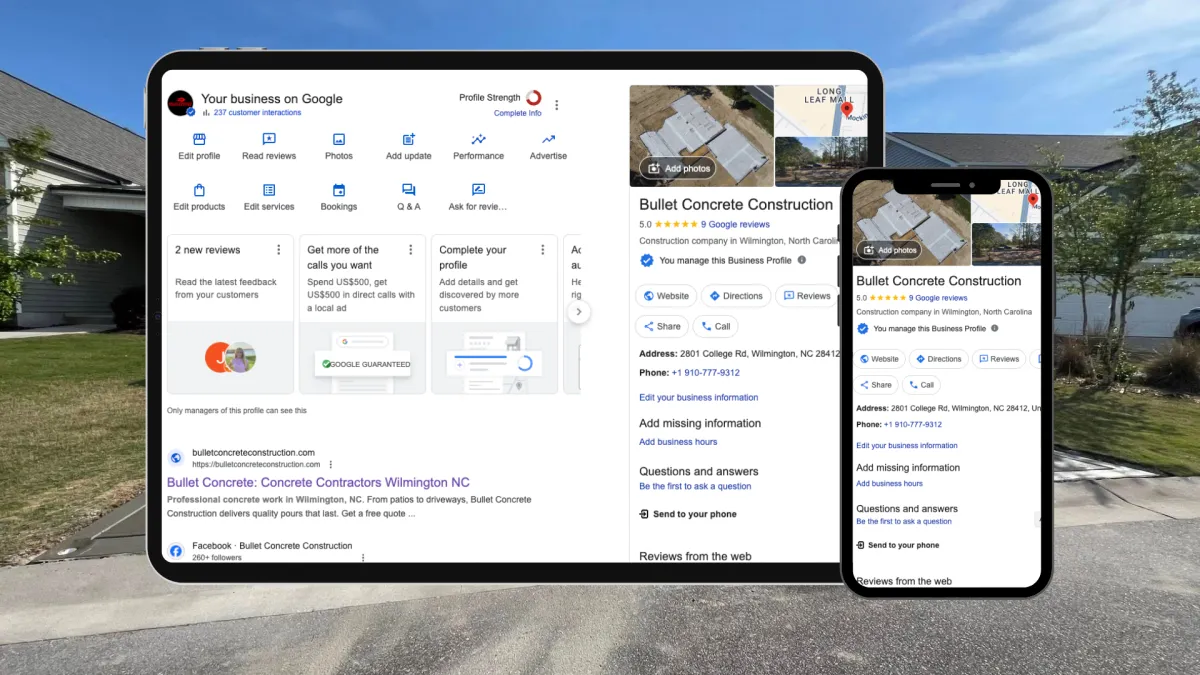Screen dimensions: 1200x675
Task: Click the map thumbnail on the phone screen
Action: click(1007, 201)
